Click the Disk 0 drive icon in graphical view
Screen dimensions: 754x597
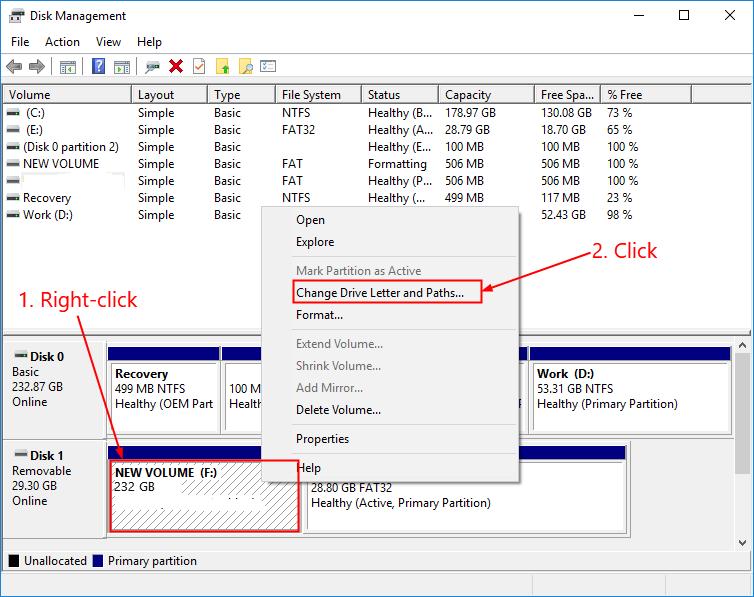point(21,356)
